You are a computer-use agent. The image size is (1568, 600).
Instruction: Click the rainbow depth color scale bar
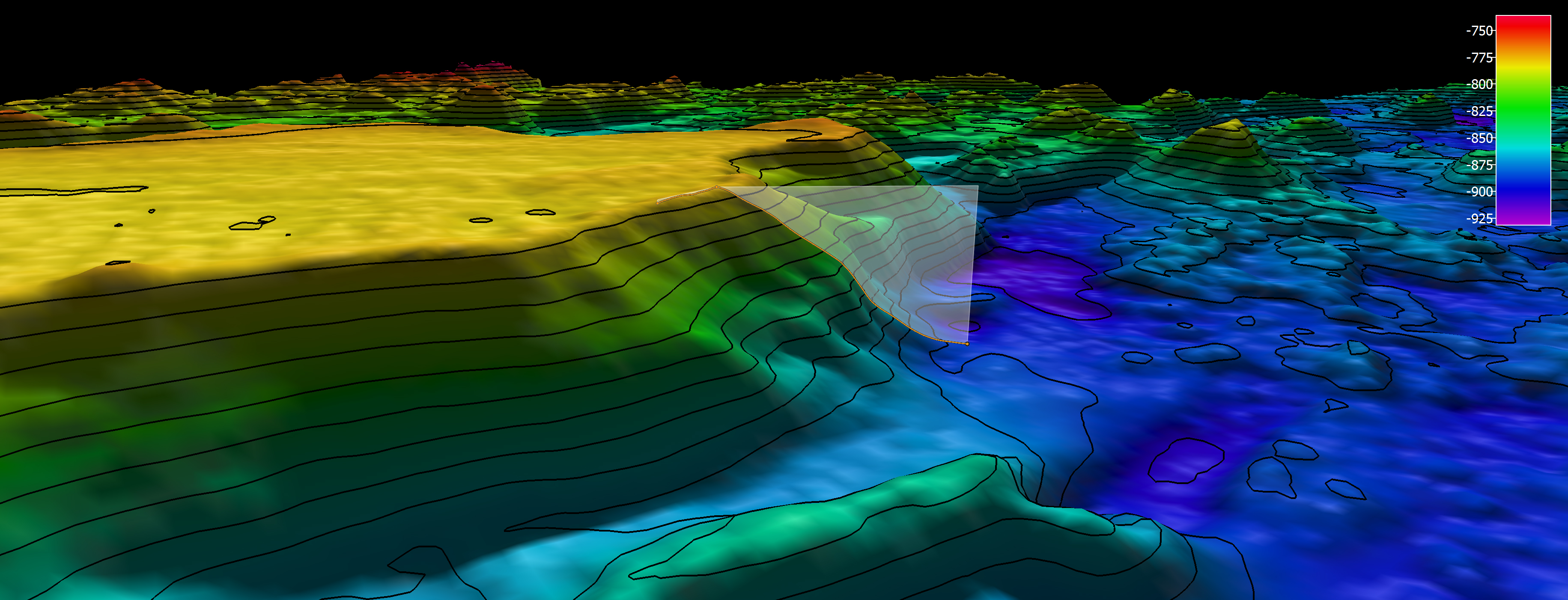[x=1523, y=121]
